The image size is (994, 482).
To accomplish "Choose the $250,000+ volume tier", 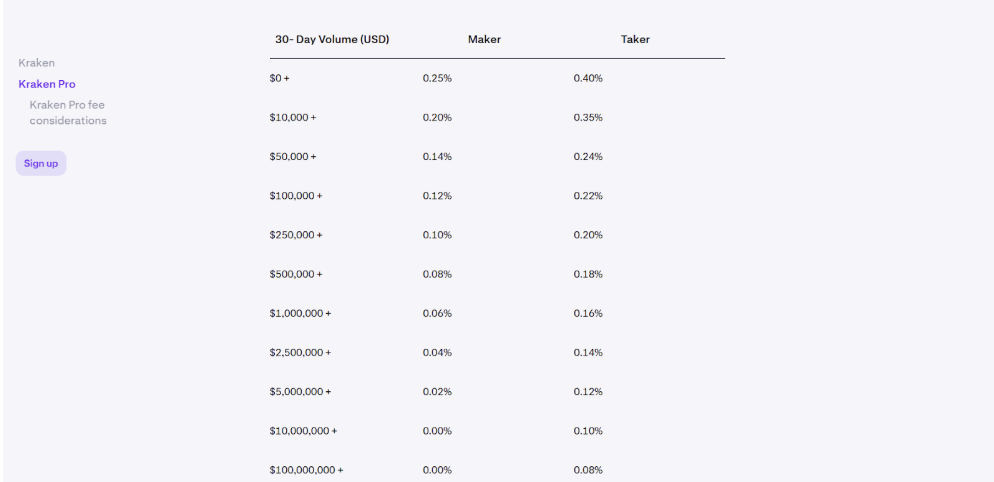I will pyautogui.click(x=296, y=235).
